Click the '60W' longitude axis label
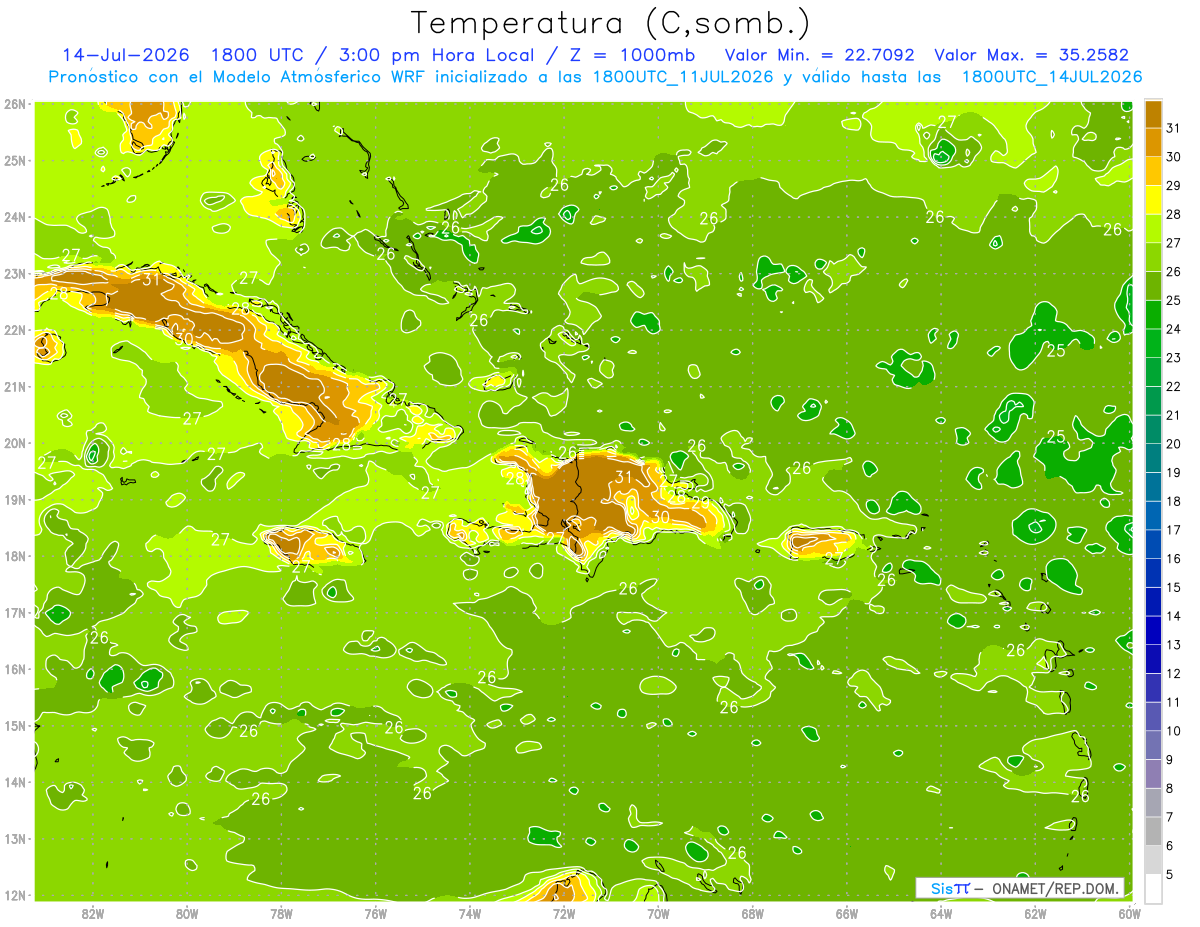This screenshot has height=927, width=1200. pyautogui.click(x=1129, y=913)
